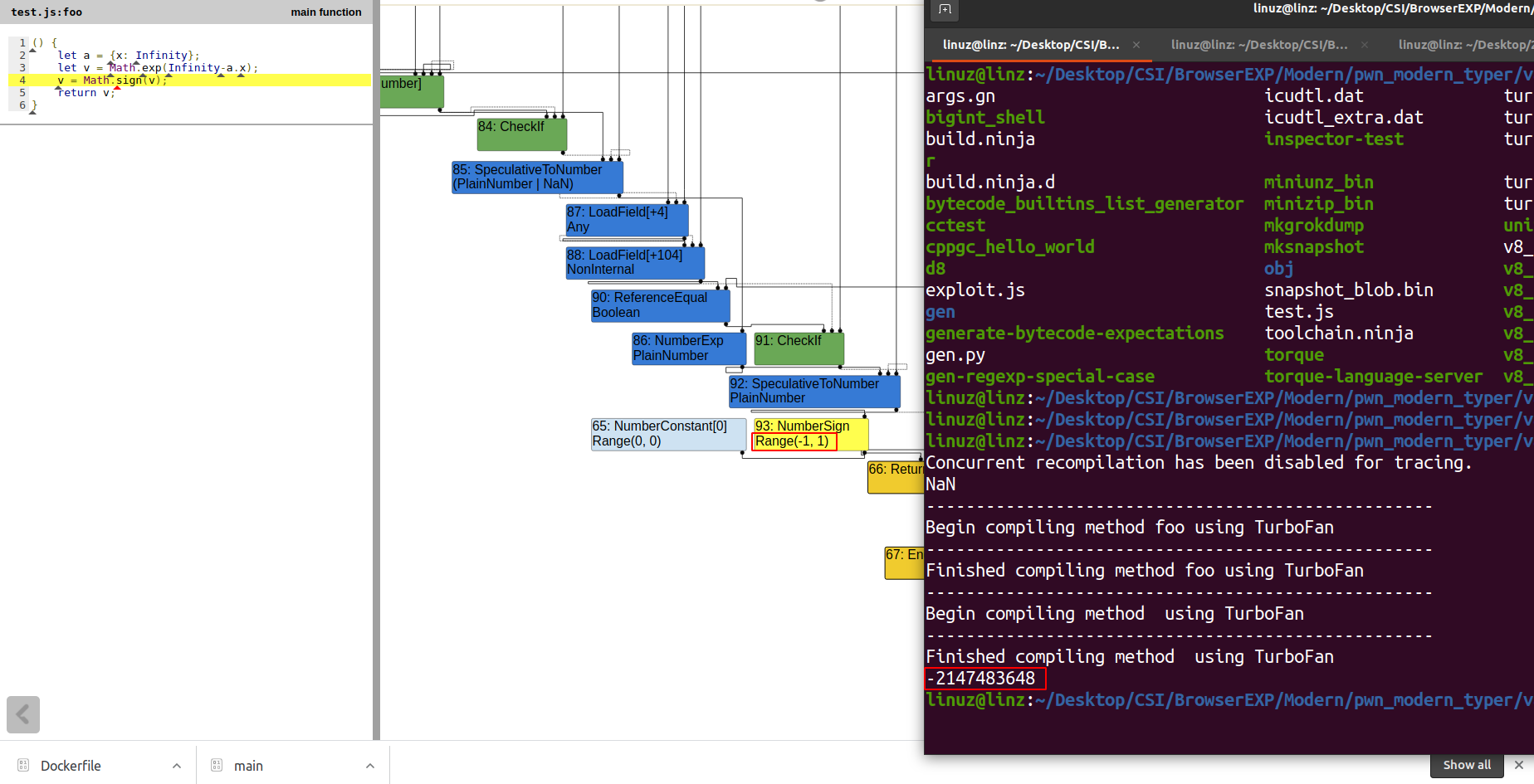The width and height of the screenshot is (1534, 784).
Task: Switch to the second terminal tab
Action: [1258, 45]
